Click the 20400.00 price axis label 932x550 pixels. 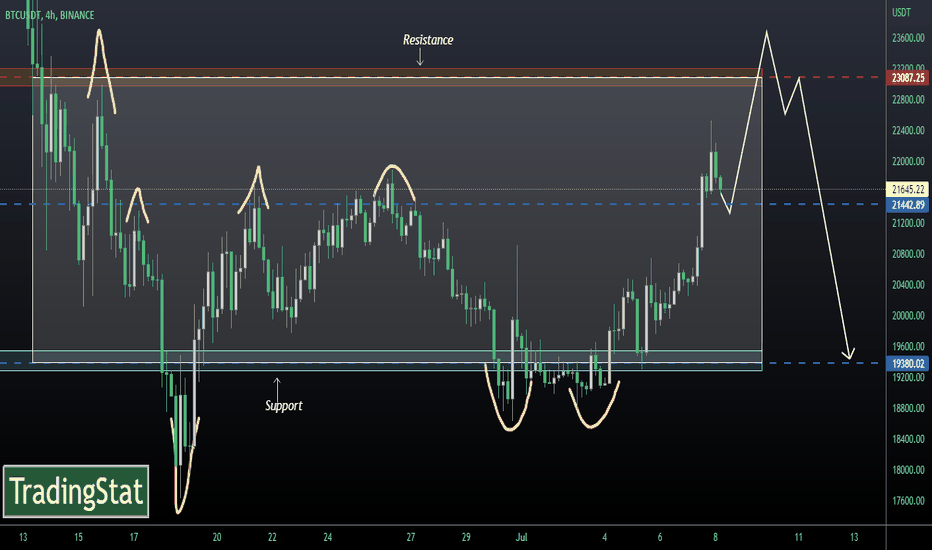coord(908,285)
